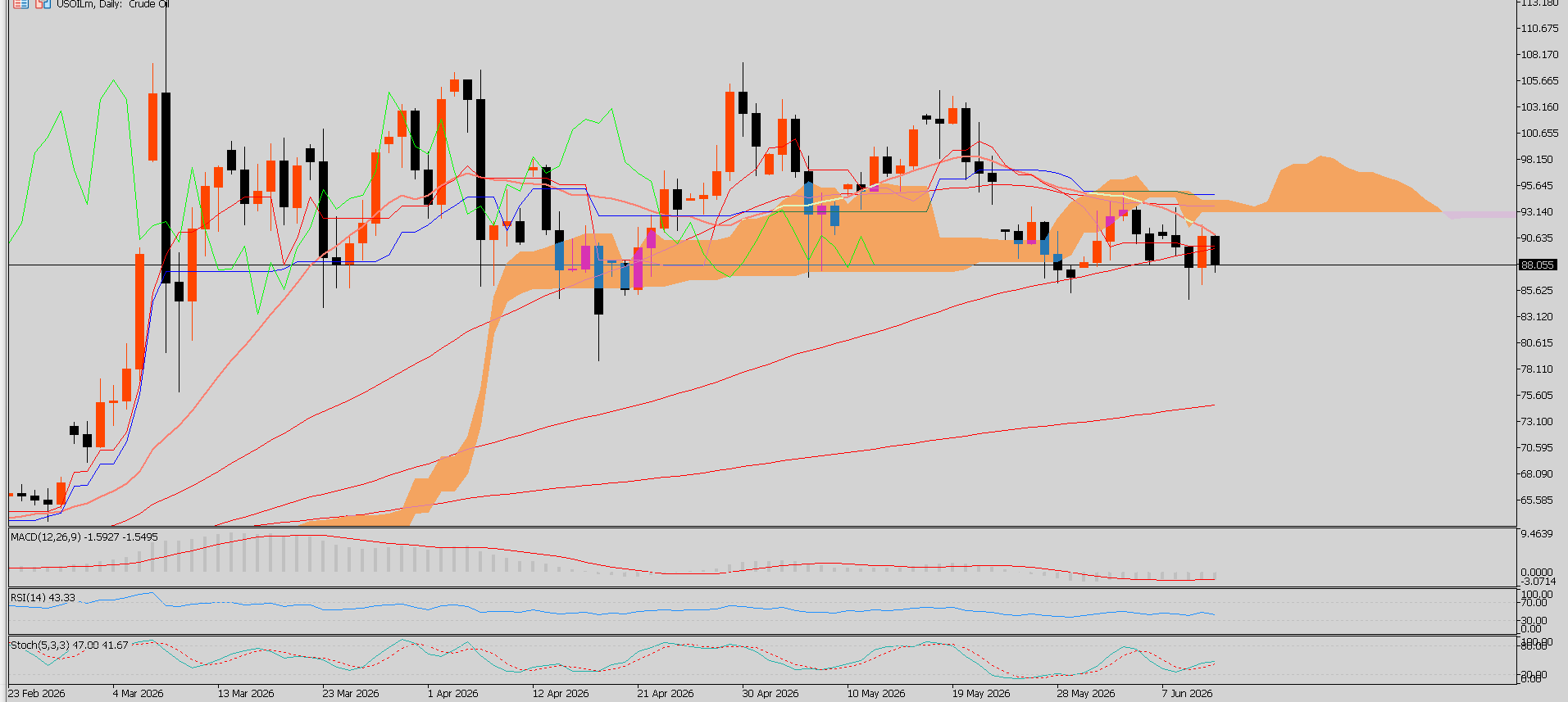Click the 10 May 2026 date label
Screen dimensions: 1568x702
pos(876,693)
